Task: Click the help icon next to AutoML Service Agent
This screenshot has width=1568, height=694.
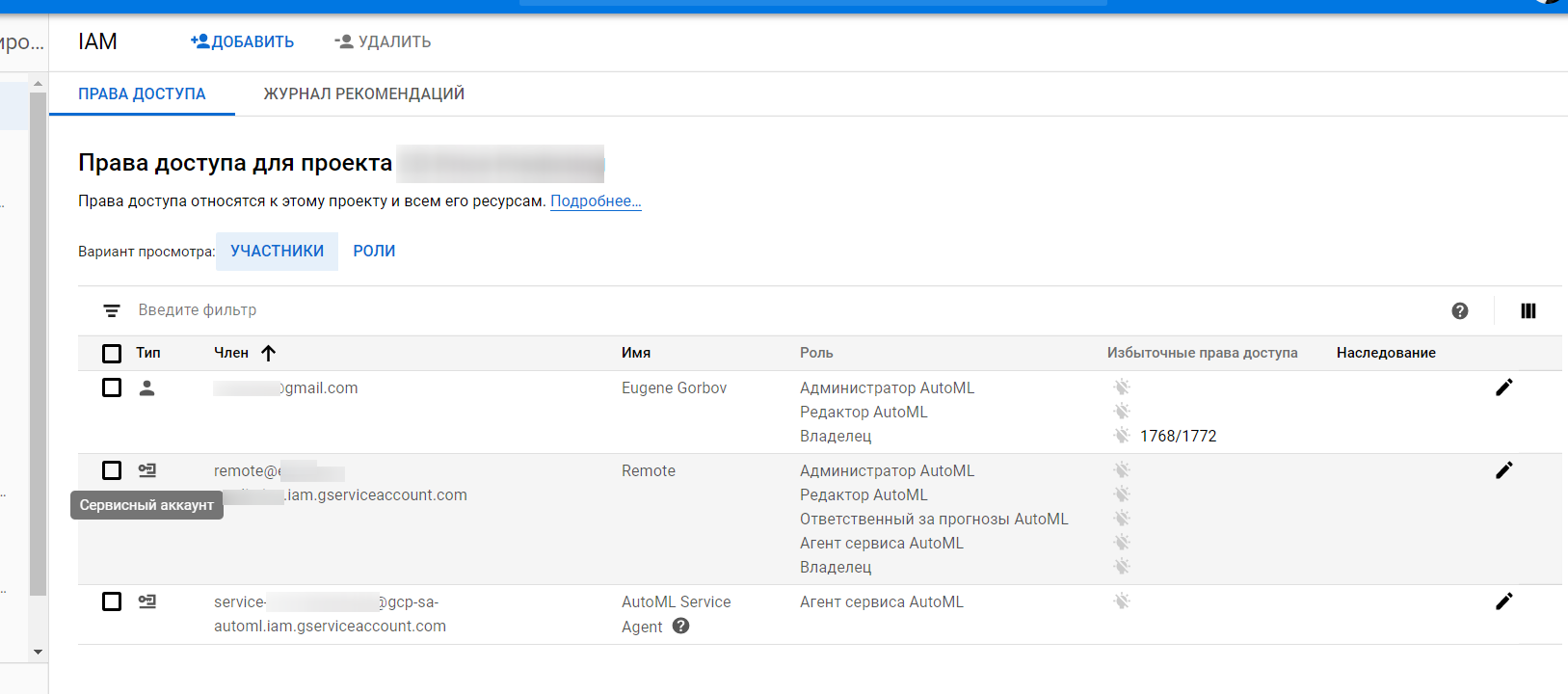Action: [x=680, y=626]
